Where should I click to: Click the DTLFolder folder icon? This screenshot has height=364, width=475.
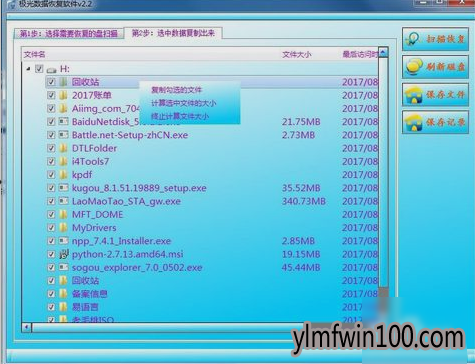(63, 148)
